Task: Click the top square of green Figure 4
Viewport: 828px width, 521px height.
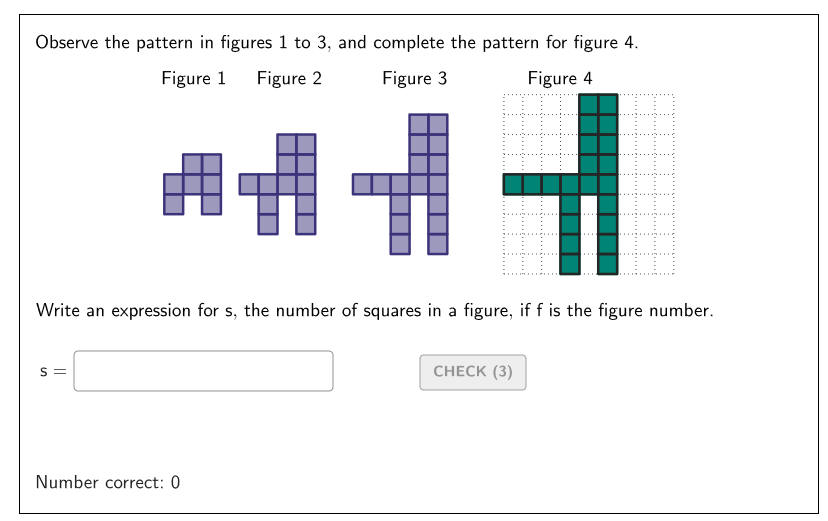Action: [x=589, y=105]
